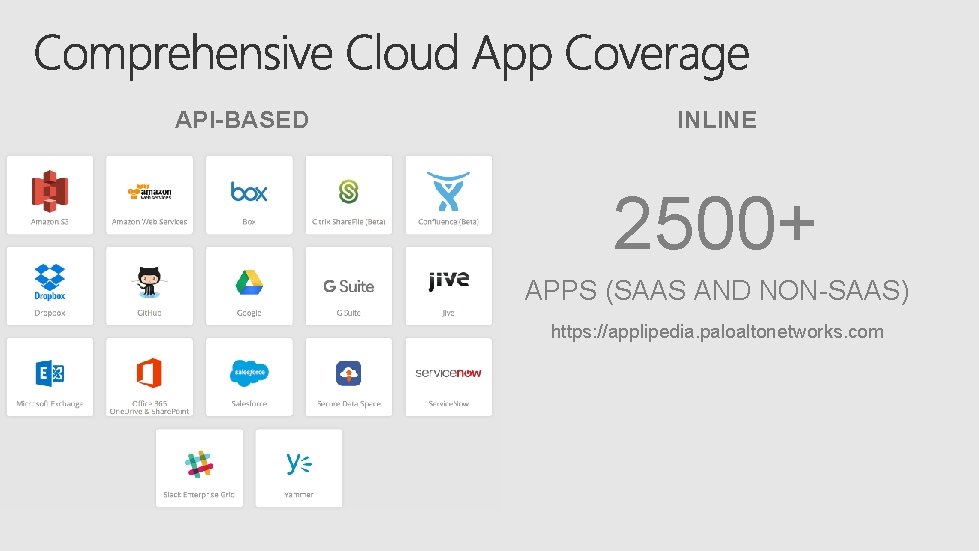
Task: Click the Google Drive icon
Action: 248,283
